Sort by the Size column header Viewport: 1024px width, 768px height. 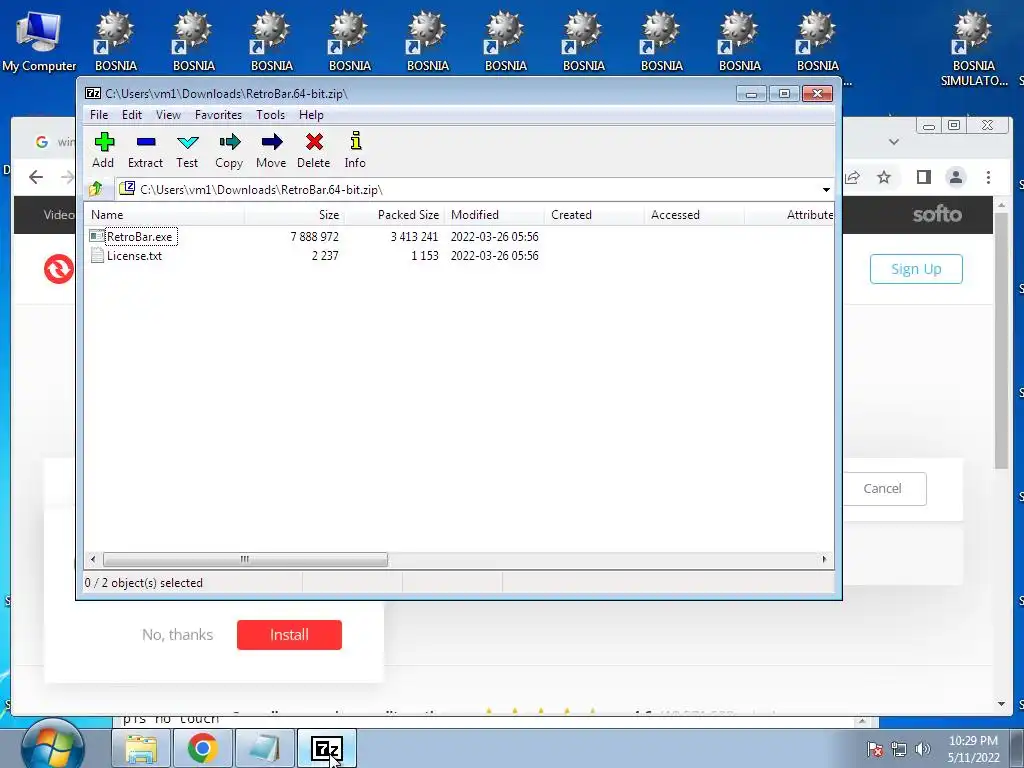pos(294,215)
